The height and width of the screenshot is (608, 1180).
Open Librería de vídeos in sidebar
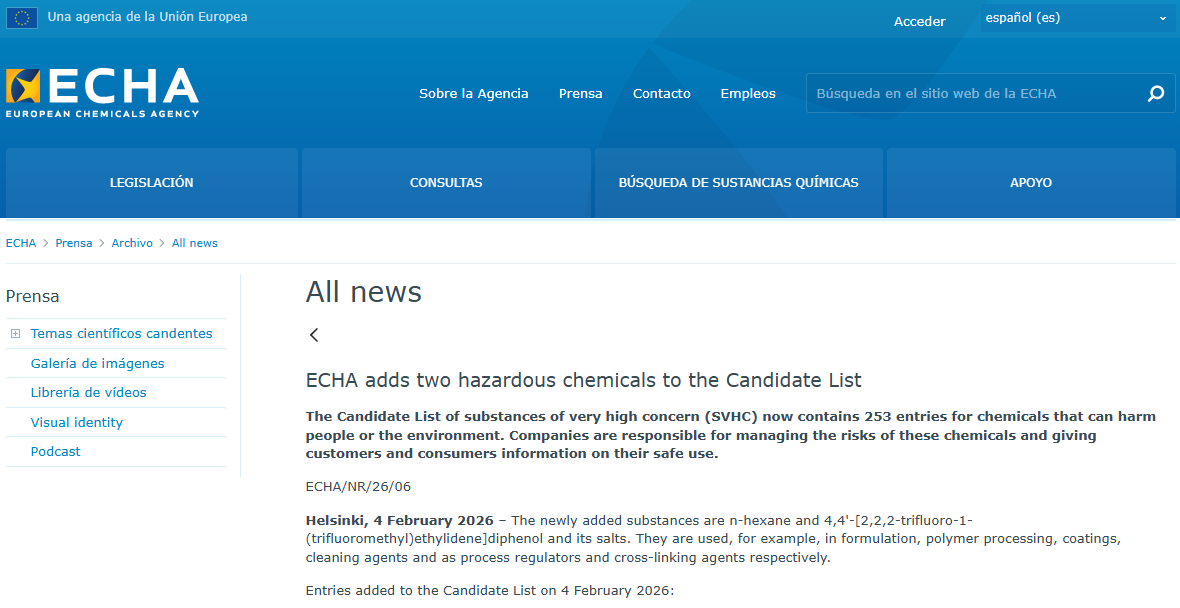(88, 393)
